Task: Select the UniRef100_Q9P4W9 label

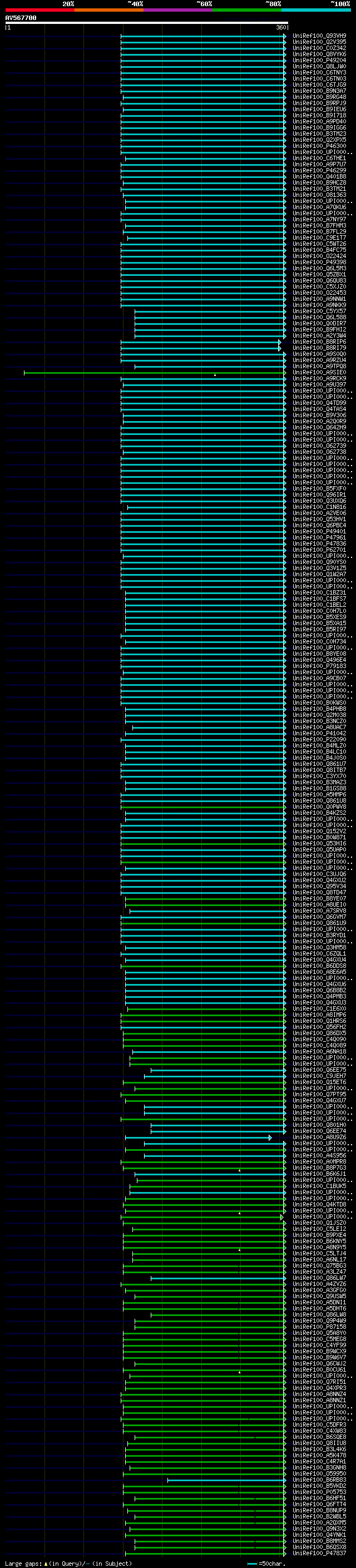Action: pos(319,1321)
